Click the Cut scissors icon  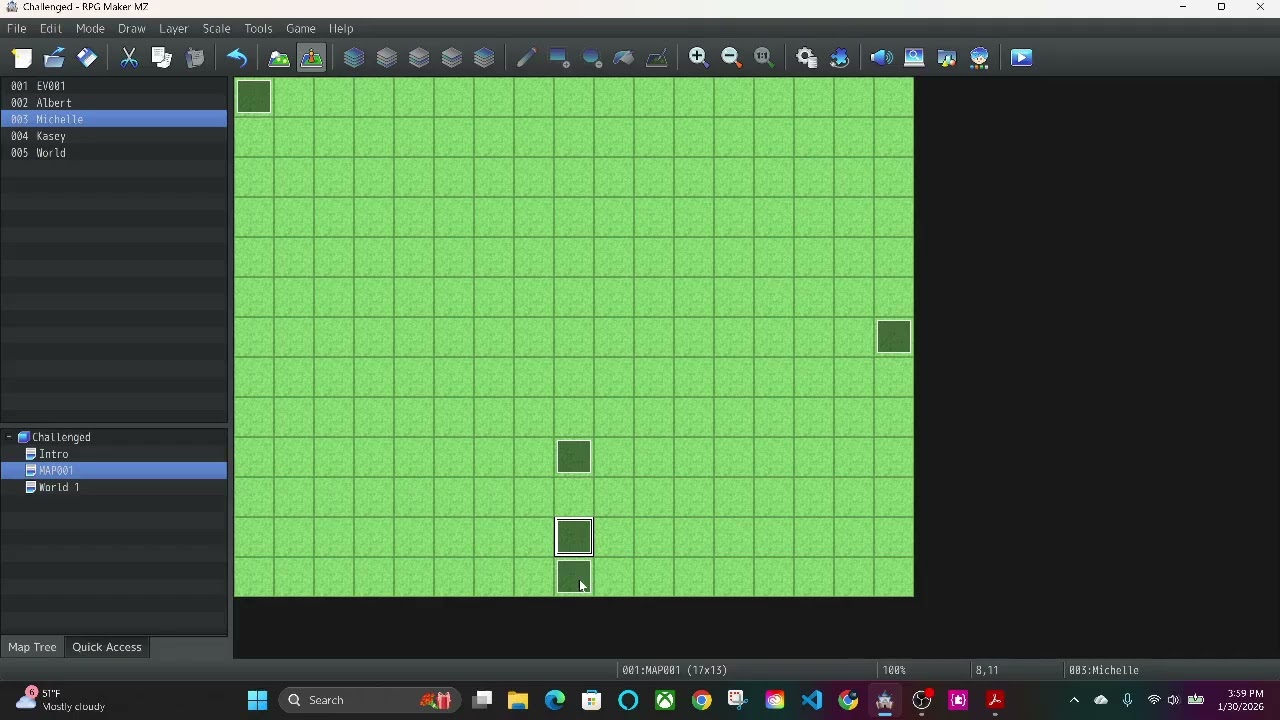[129, 58]
